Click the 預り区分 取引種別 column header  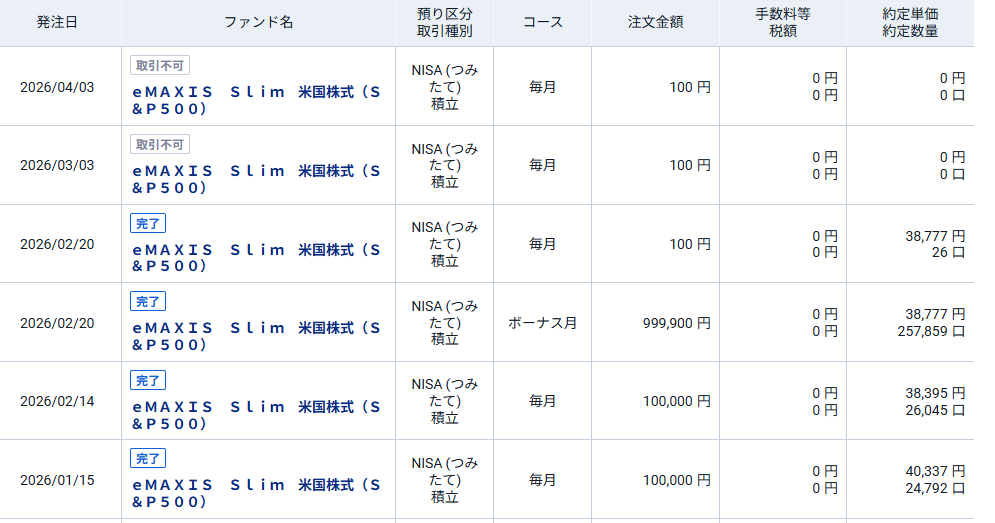[444, 22]
